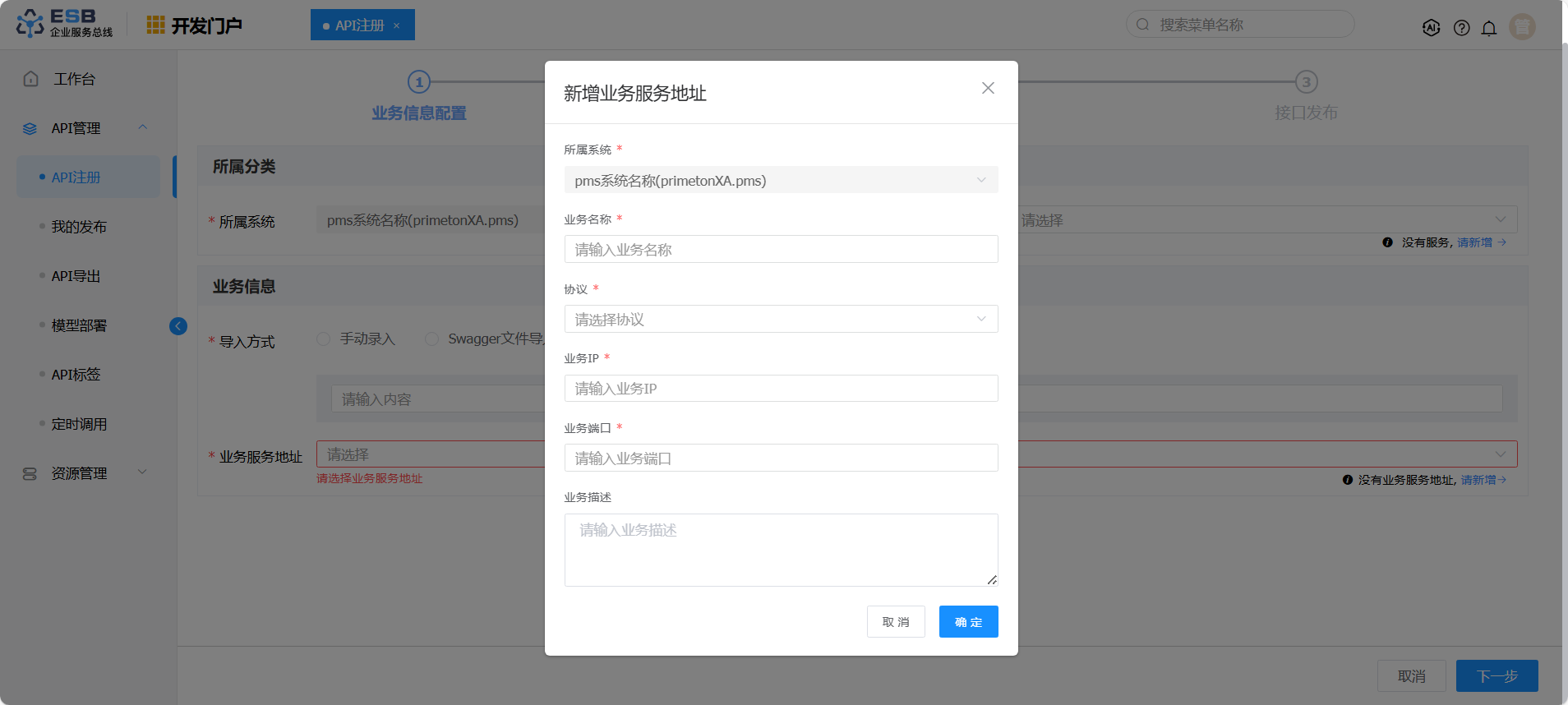Open the help question mark icon
This screenshot has width=1568, height=705.
(1461, 28)
